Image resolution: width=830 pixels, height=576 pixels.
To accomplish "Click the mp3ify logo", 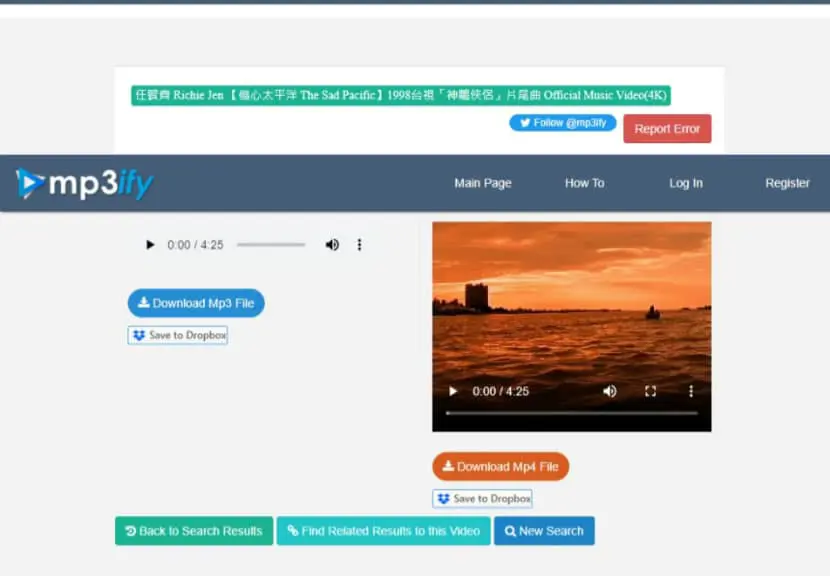I will tap(85, 184).
